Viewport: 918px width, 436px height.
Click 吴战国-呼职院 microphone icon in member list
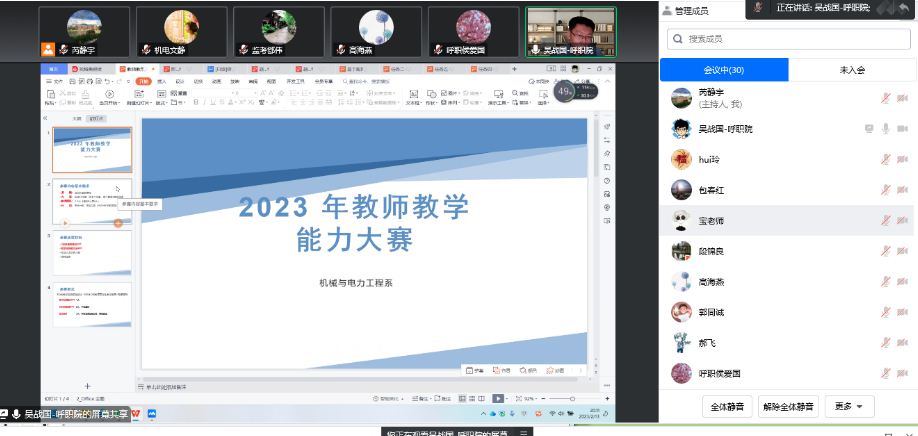pos(885,129)
